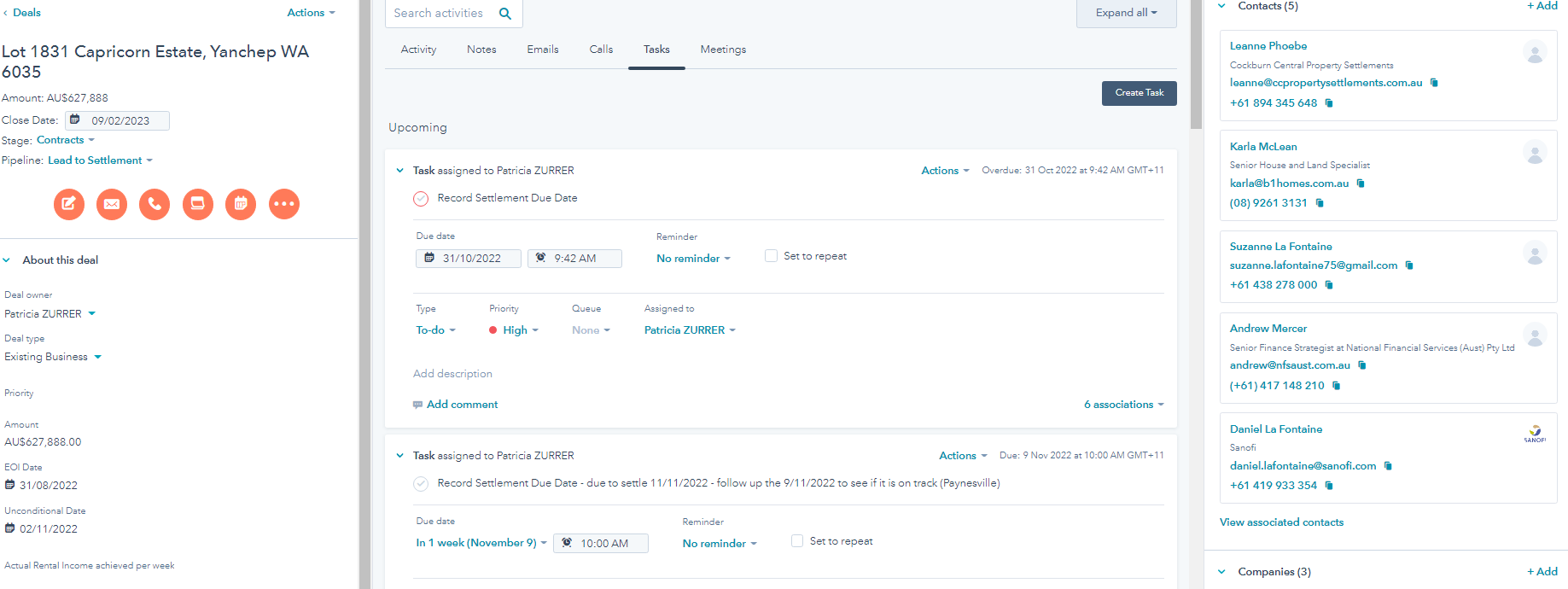Mark Record Settlement Due Date task complete

point(421,199)
